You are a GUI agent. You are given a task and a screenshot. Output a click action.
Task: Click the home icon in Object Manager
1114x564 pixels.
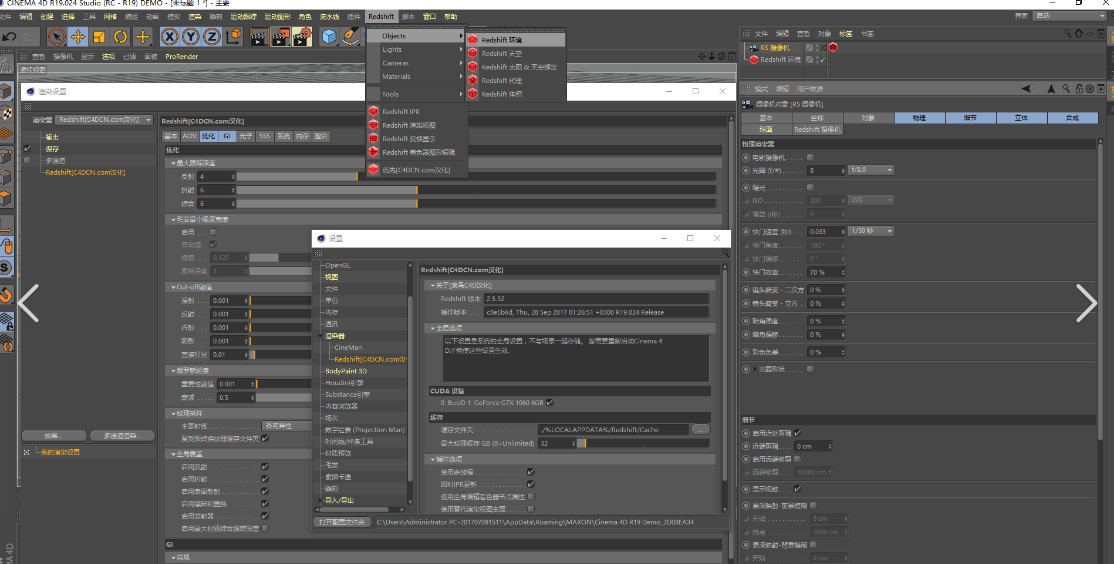pyautogui.click(x=1078, y=33)
